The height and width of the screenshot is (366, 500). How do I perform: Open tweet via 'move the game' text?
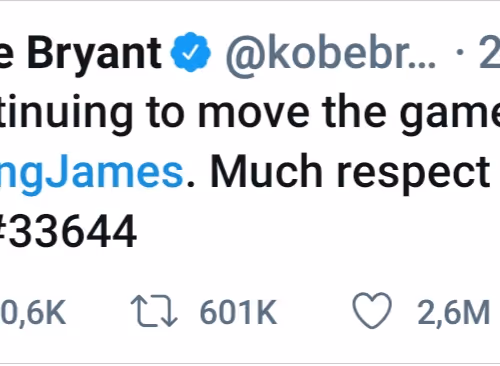349,113
